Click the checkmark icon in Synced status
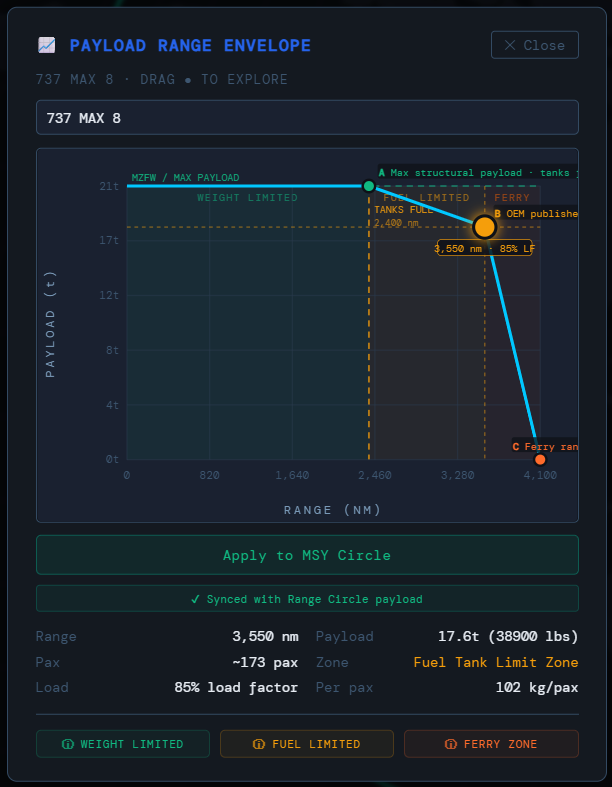The width and height of the screenshot is (612, 787). pos(195,599)
